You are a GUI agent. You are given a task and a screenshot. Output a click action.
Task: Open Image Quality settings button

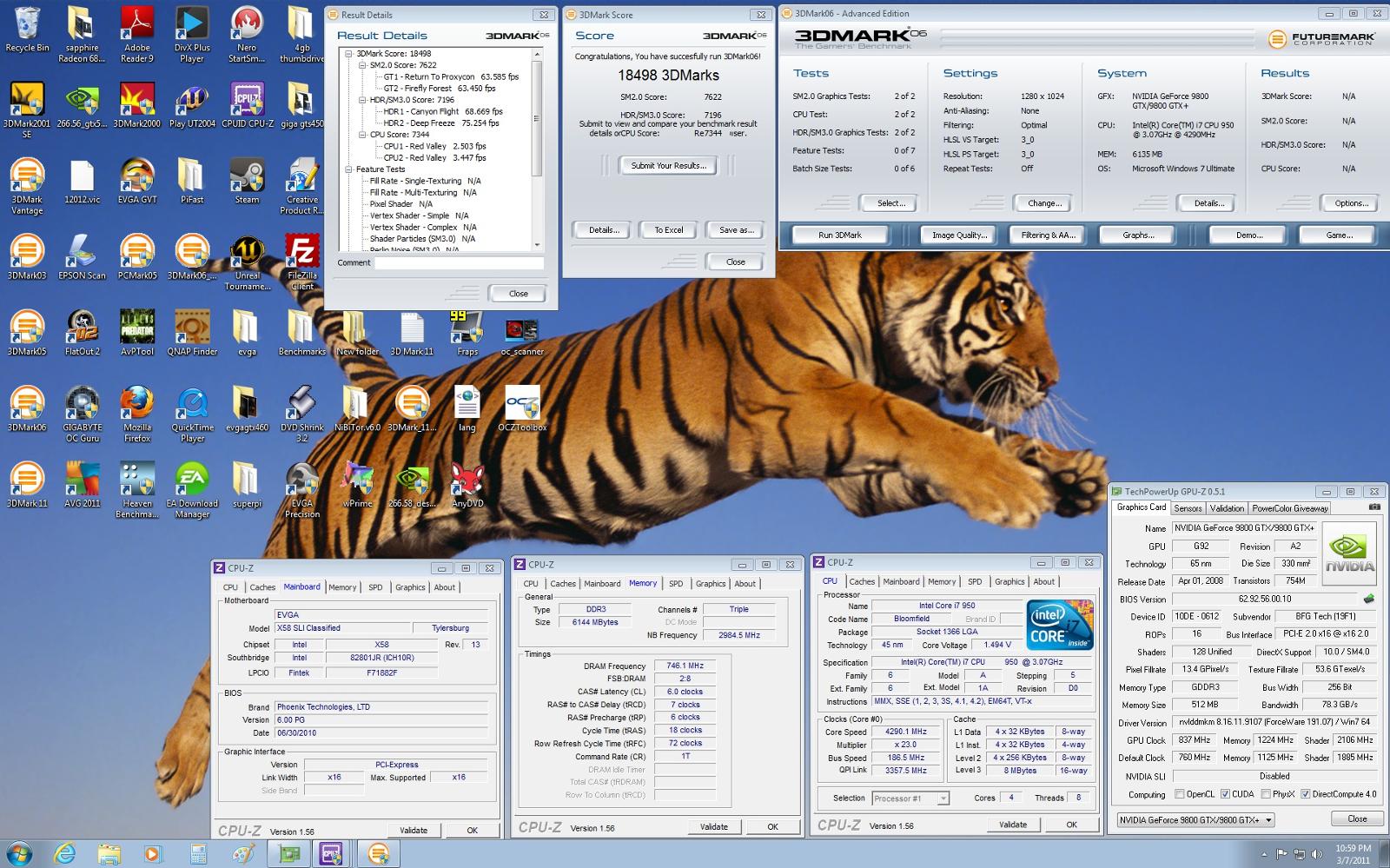click(959, 235)
